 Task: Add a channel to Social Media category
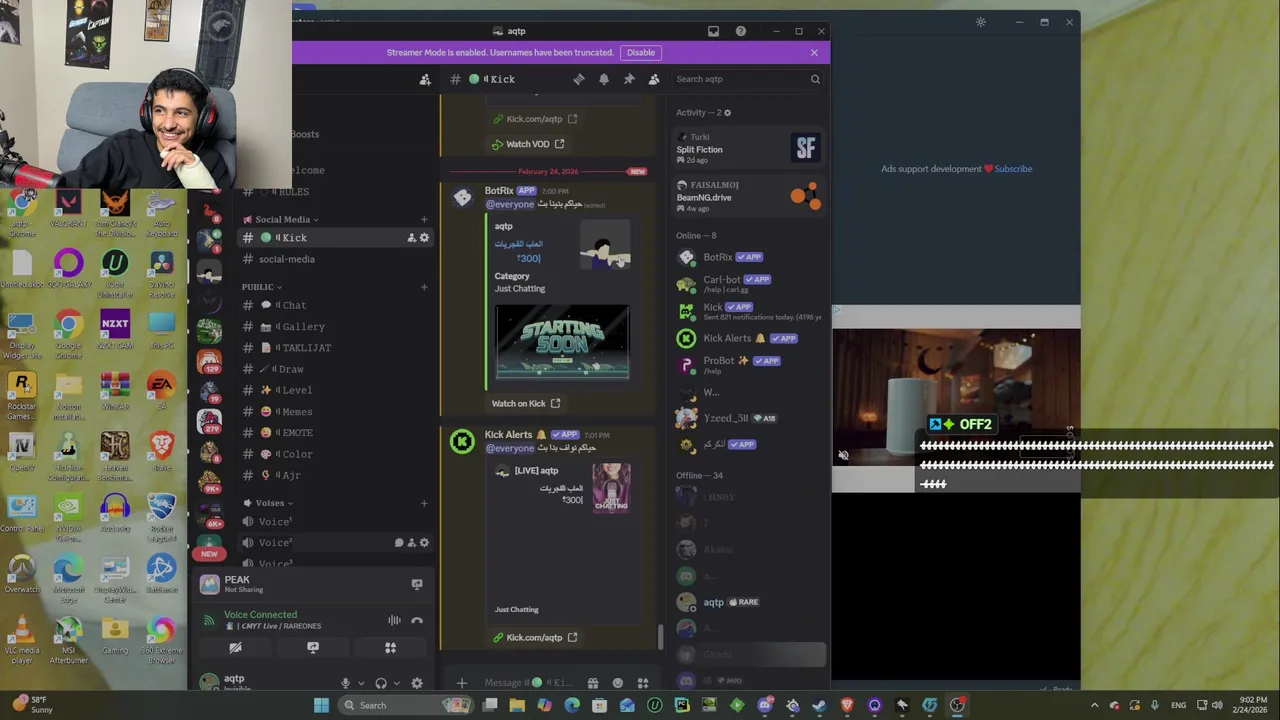424,220
